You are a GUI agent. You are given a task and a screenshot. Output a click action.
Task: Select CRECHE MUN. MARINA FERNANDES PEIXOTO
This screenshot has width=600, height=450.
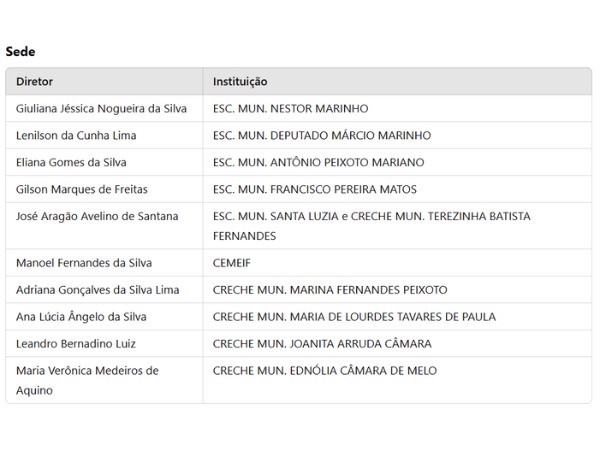point(330,290)
